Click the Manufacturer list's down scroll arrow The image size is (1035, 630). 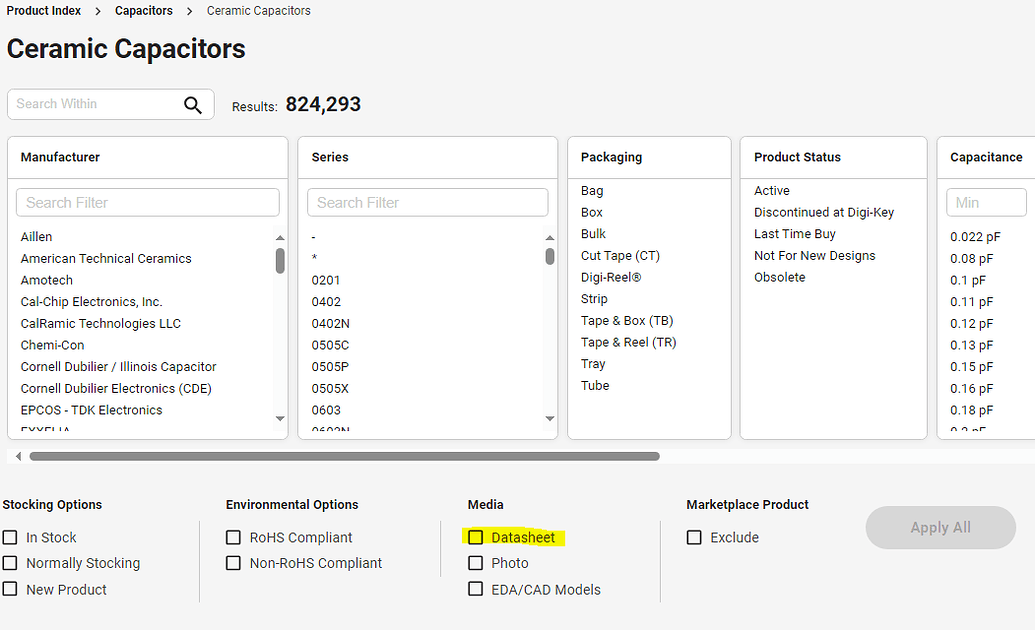[x=279, y=420]
